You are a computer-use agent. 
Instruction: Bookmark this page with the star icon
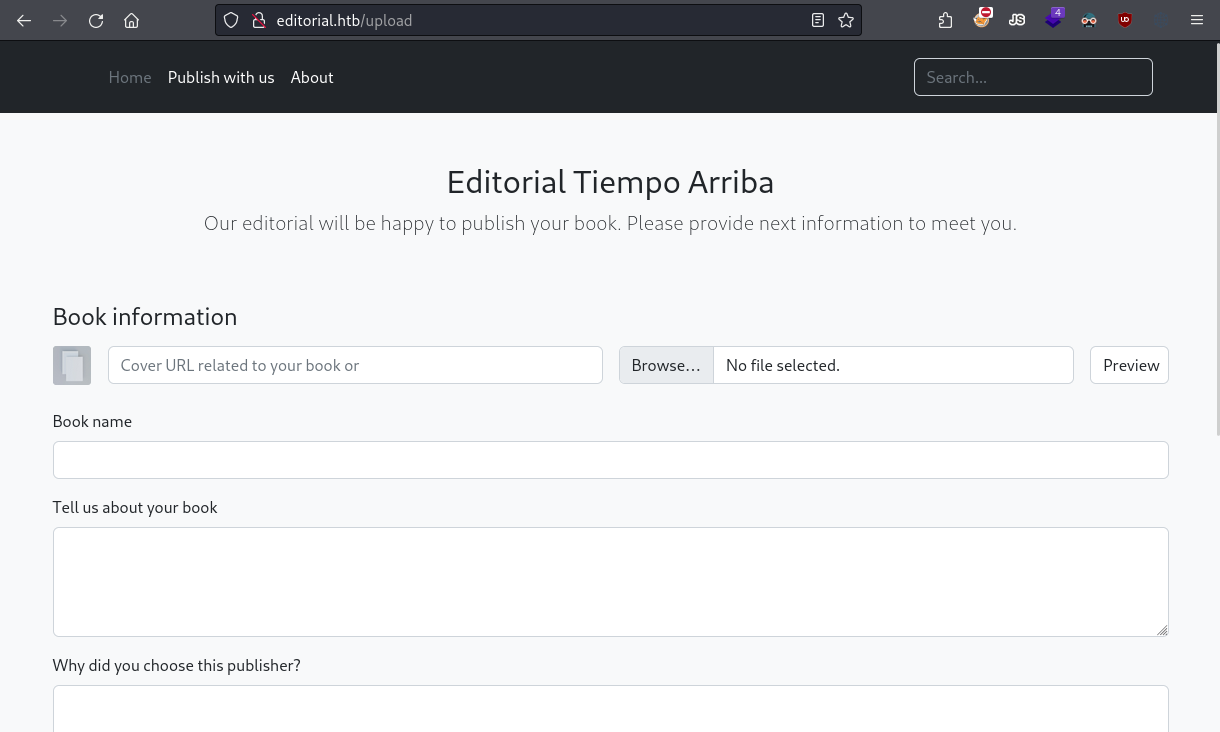coord(846,20)
